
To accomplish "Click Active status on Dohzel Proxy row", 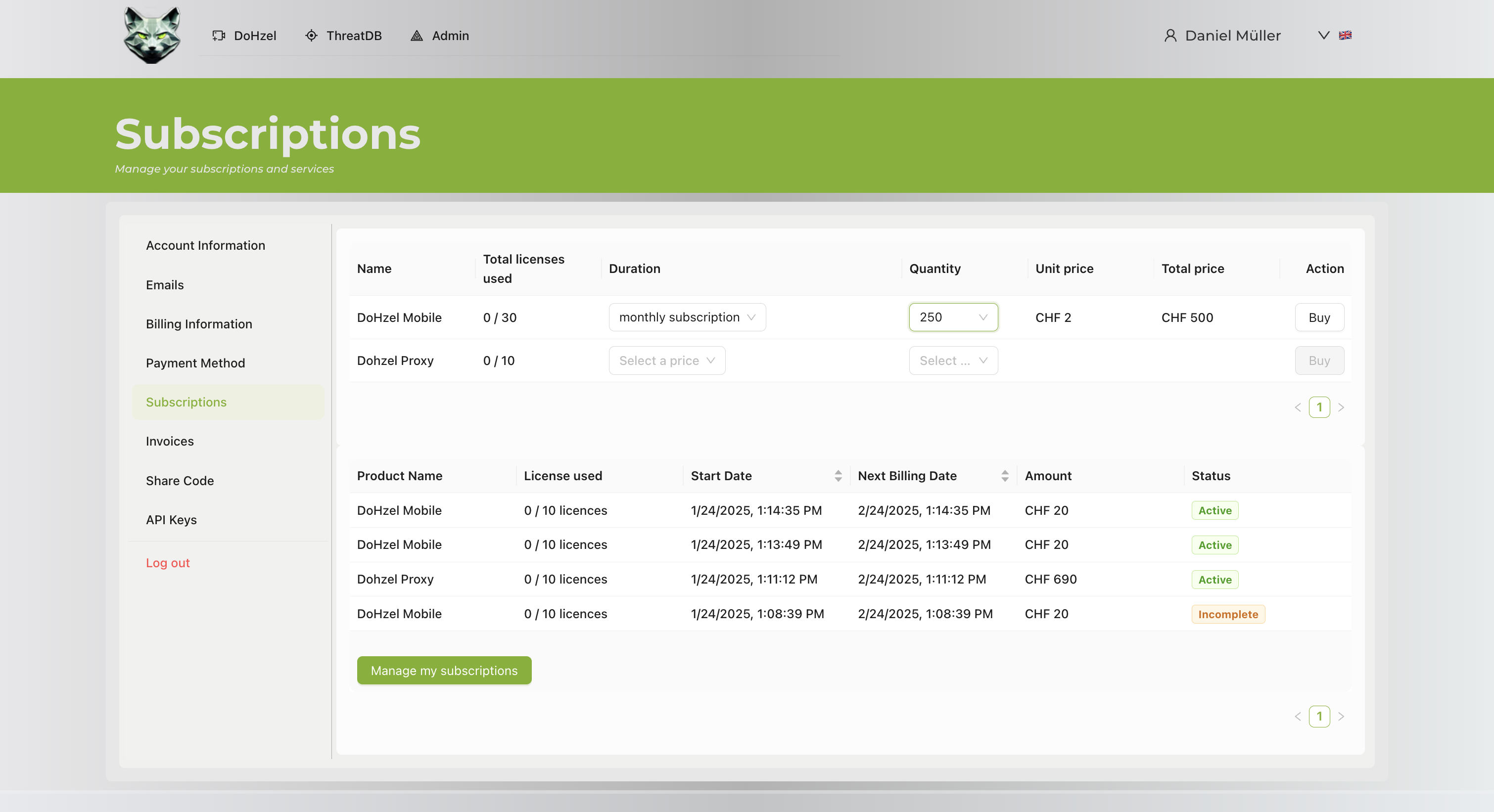I will click(1215, 580).
